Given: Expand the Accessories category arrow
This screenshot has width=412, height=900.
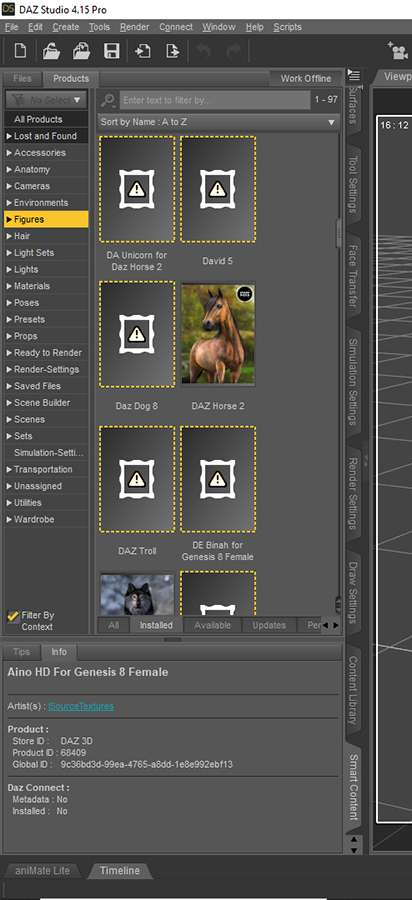Looking at the screenshot, I should point(9,153).
